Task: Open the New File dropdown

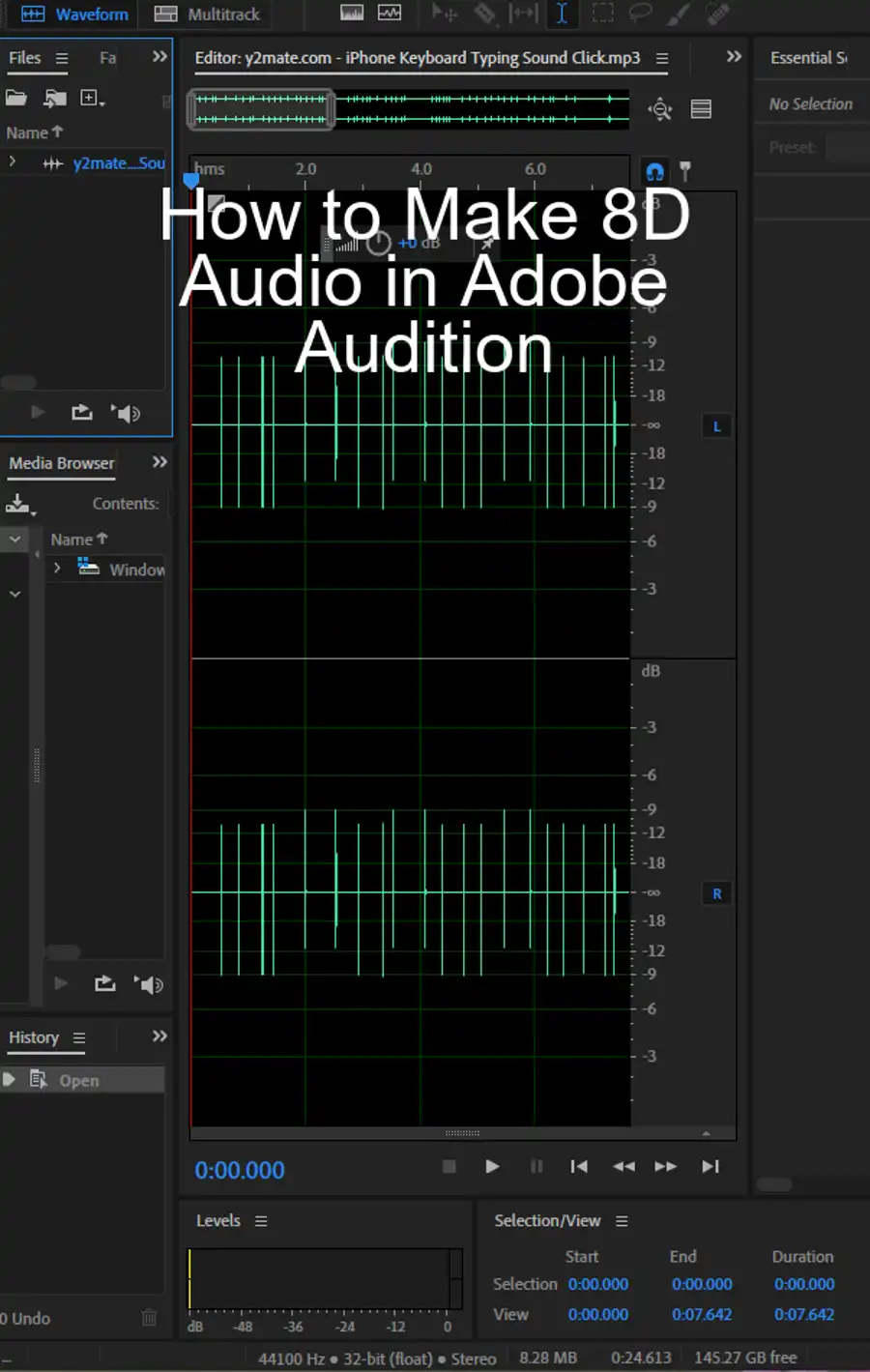Action: [93, 98]
